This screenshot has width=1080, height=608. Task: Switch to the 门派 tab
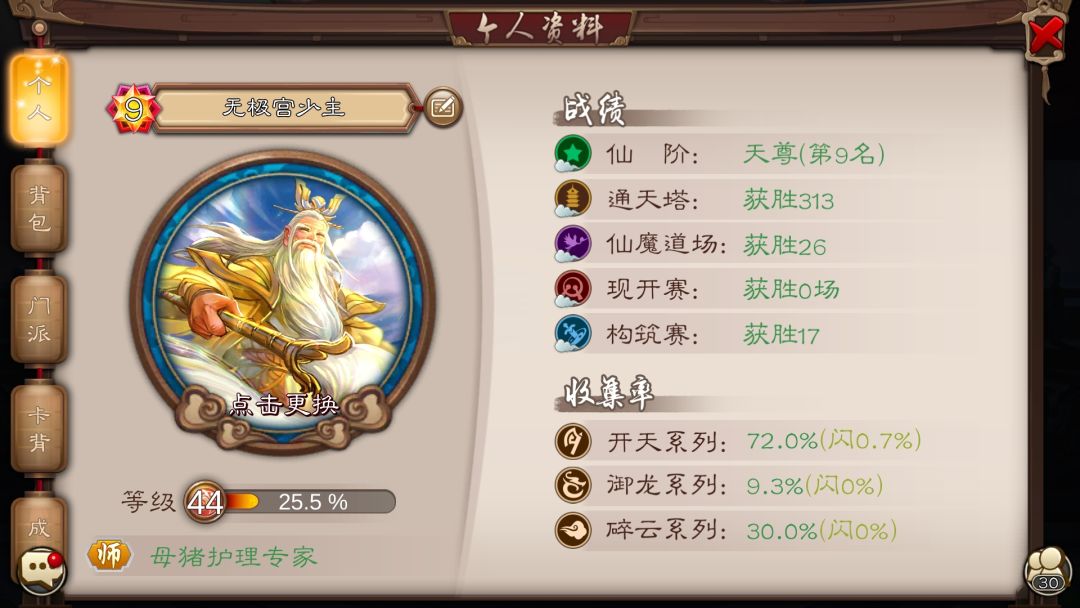[39, 319]
